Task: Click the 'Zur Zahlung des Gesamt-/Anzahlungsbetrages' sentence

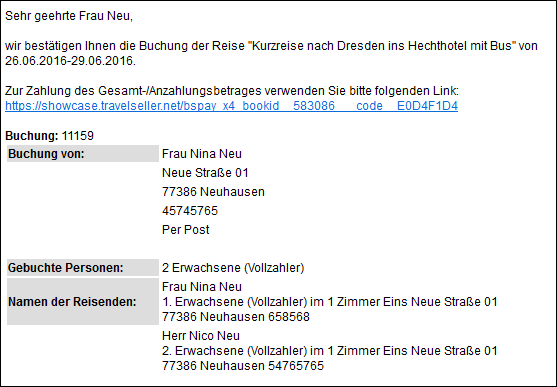Action: tap(232, 91)
